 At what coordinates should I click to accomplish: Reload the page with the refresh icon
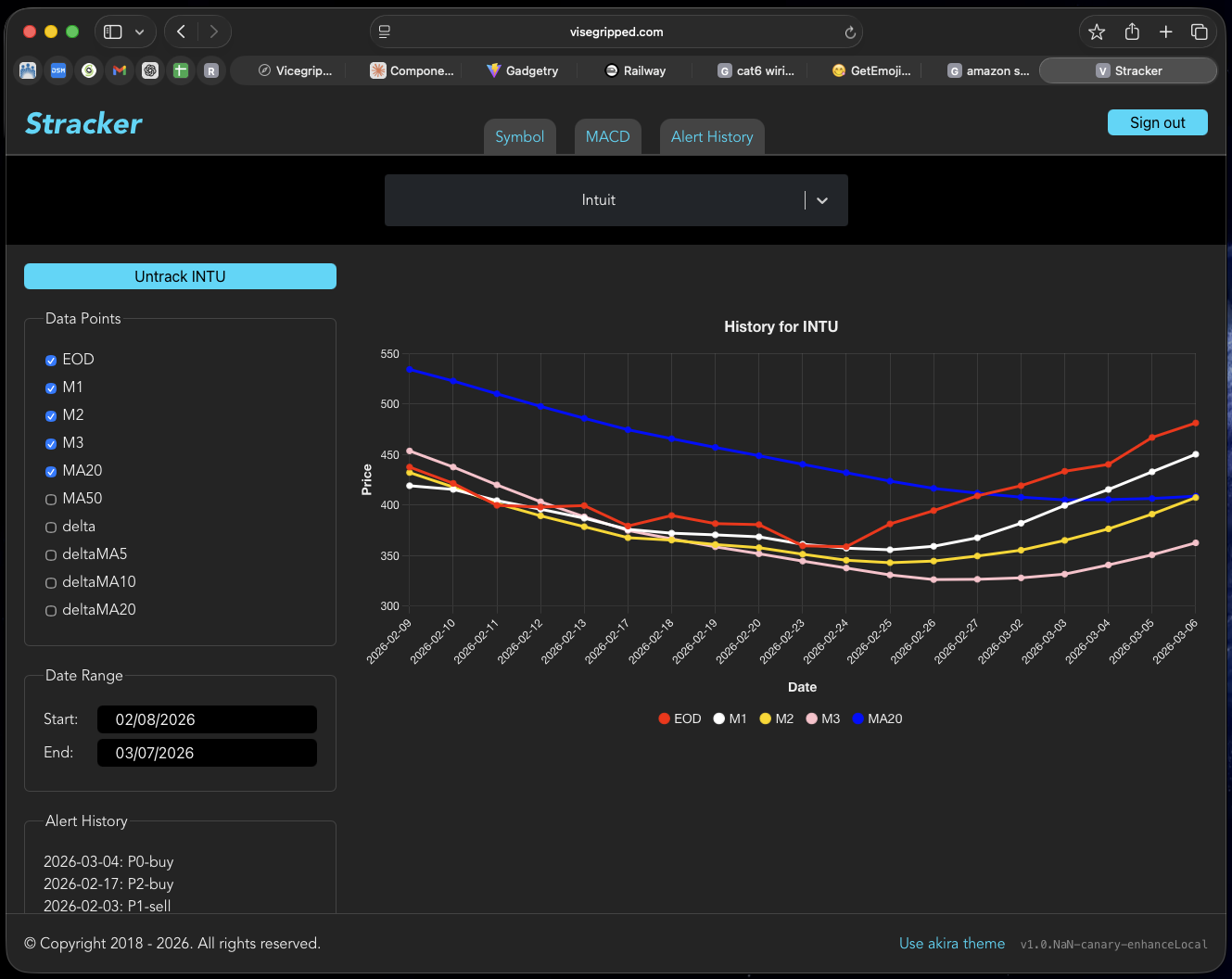click(849, 32)
